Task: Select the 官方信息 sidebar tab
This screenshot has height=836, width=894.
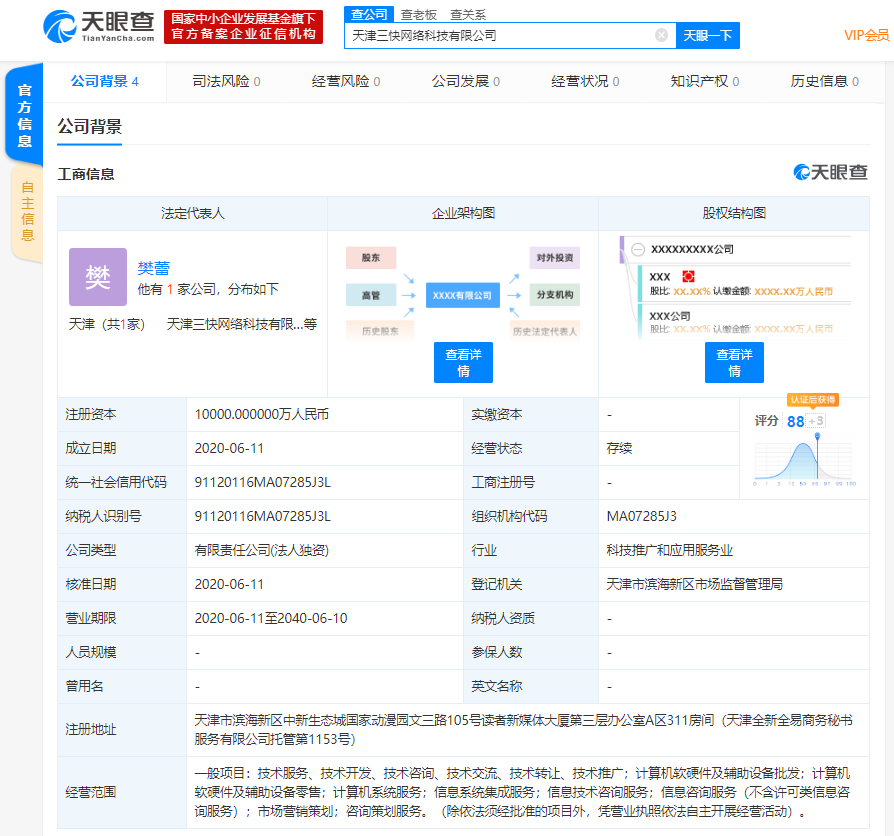Action: (x=24, y=115)
